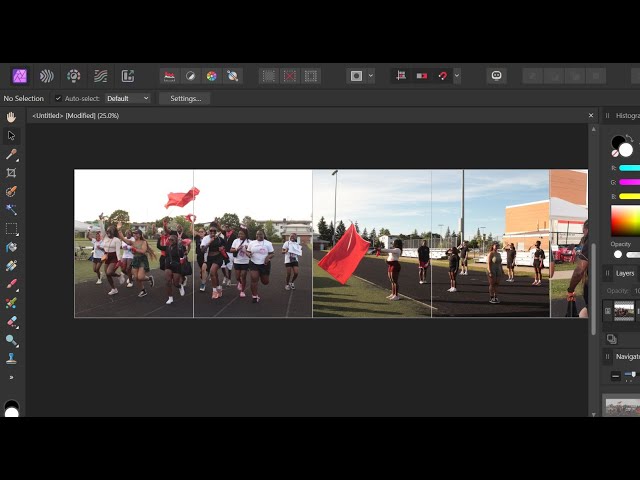Image resolution: width=640 pixels, height=480 pixels.
Task: Click the Settings... button
Action: [185, 98]
